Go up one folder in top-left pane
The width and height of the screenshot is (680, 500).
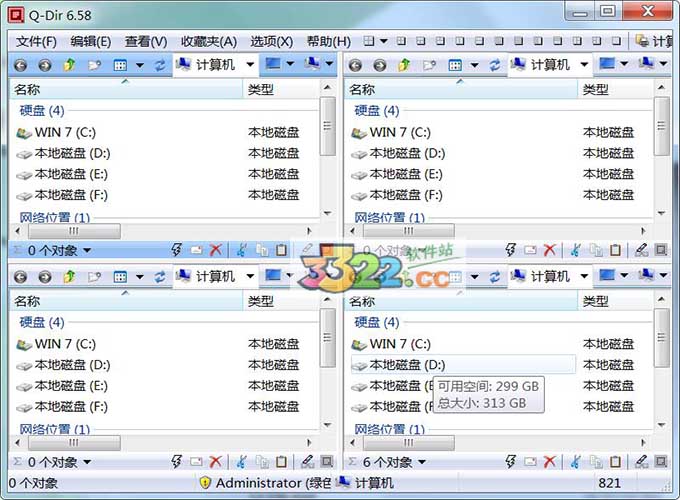point(69,65)
